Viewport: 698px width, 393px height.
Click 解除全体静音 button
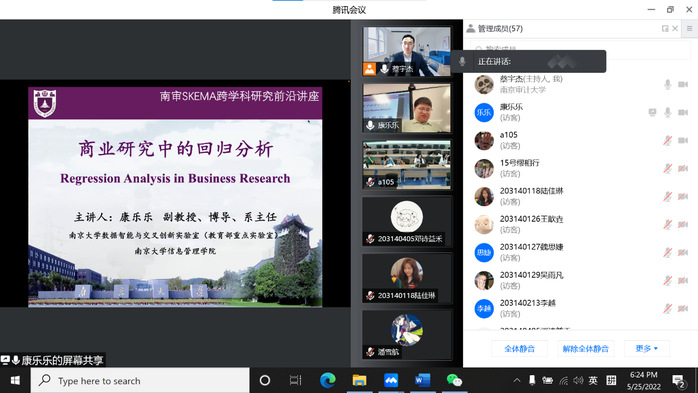(x=585, y=348)
